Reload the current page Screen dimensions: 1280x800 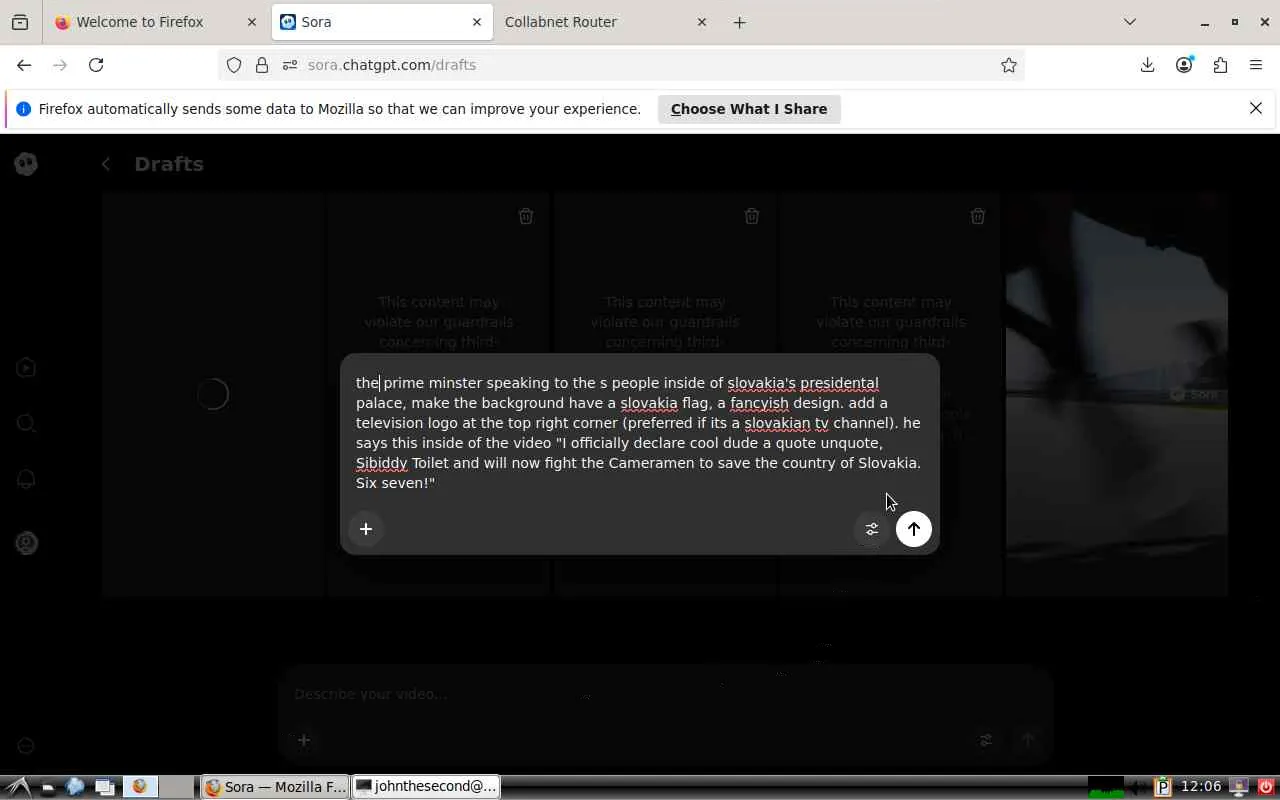[96, 65]
